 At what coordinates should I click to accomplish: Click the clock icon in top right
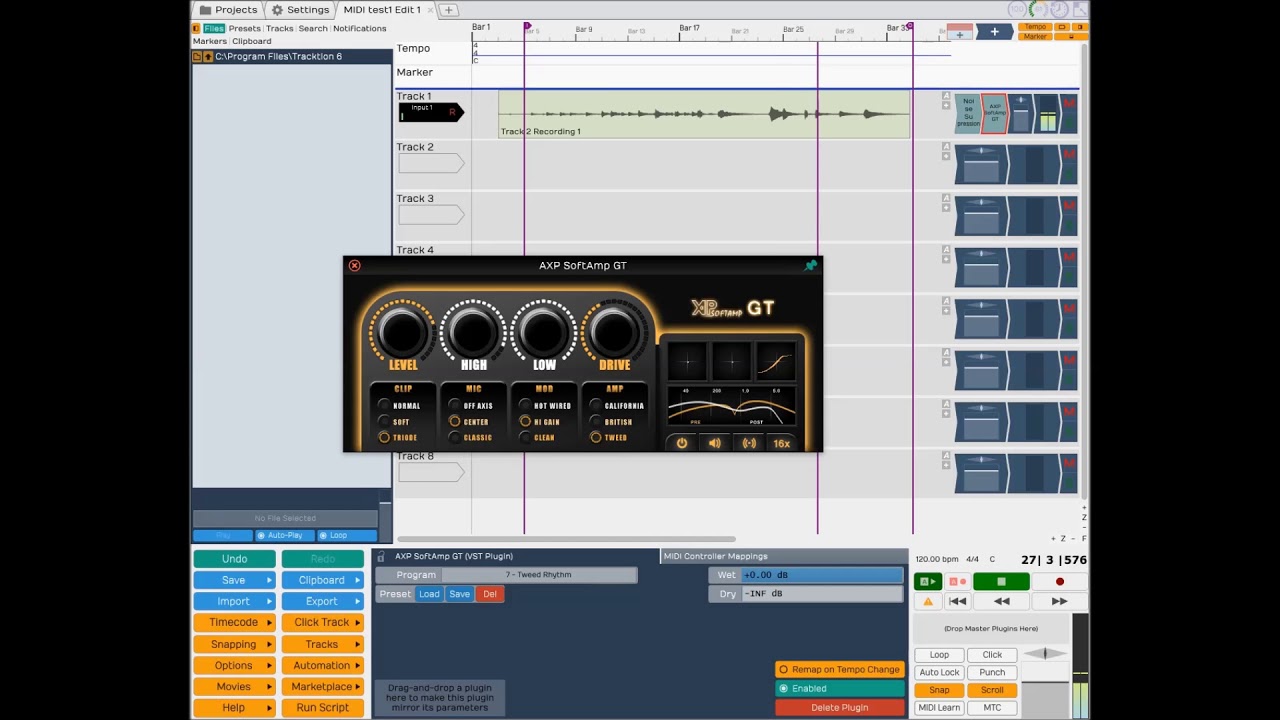click(x=1060, y=9)
